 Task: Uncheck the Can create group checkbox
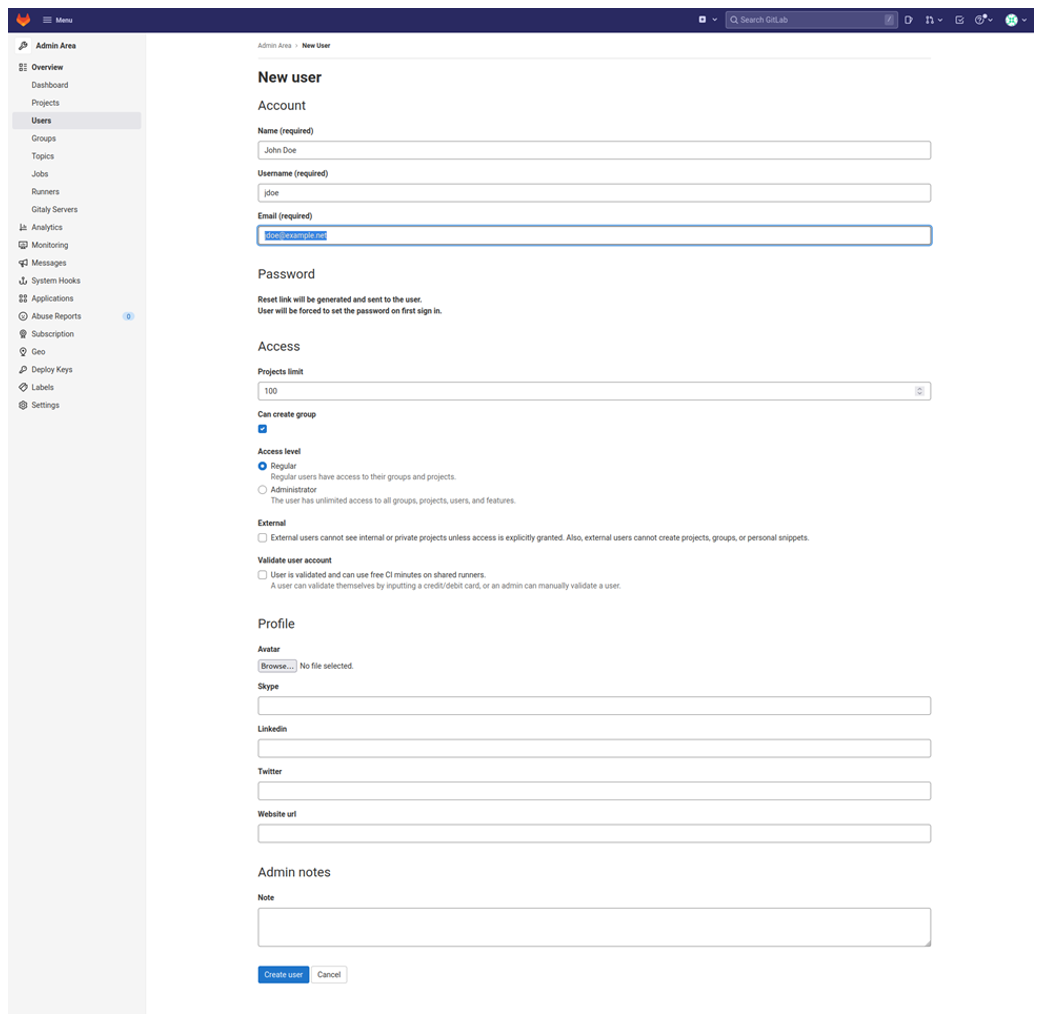tap(262, 428)
